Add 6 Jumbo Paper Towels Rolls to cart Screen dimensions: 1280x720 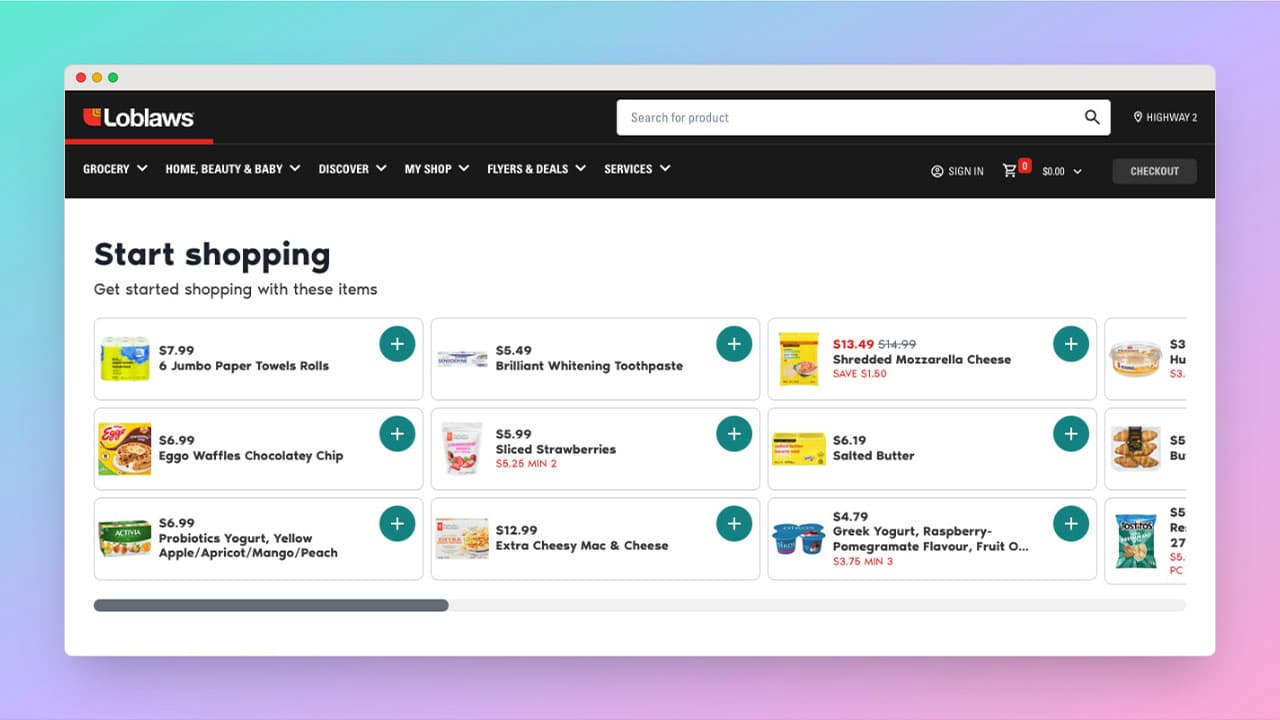[x=397, y=344]
